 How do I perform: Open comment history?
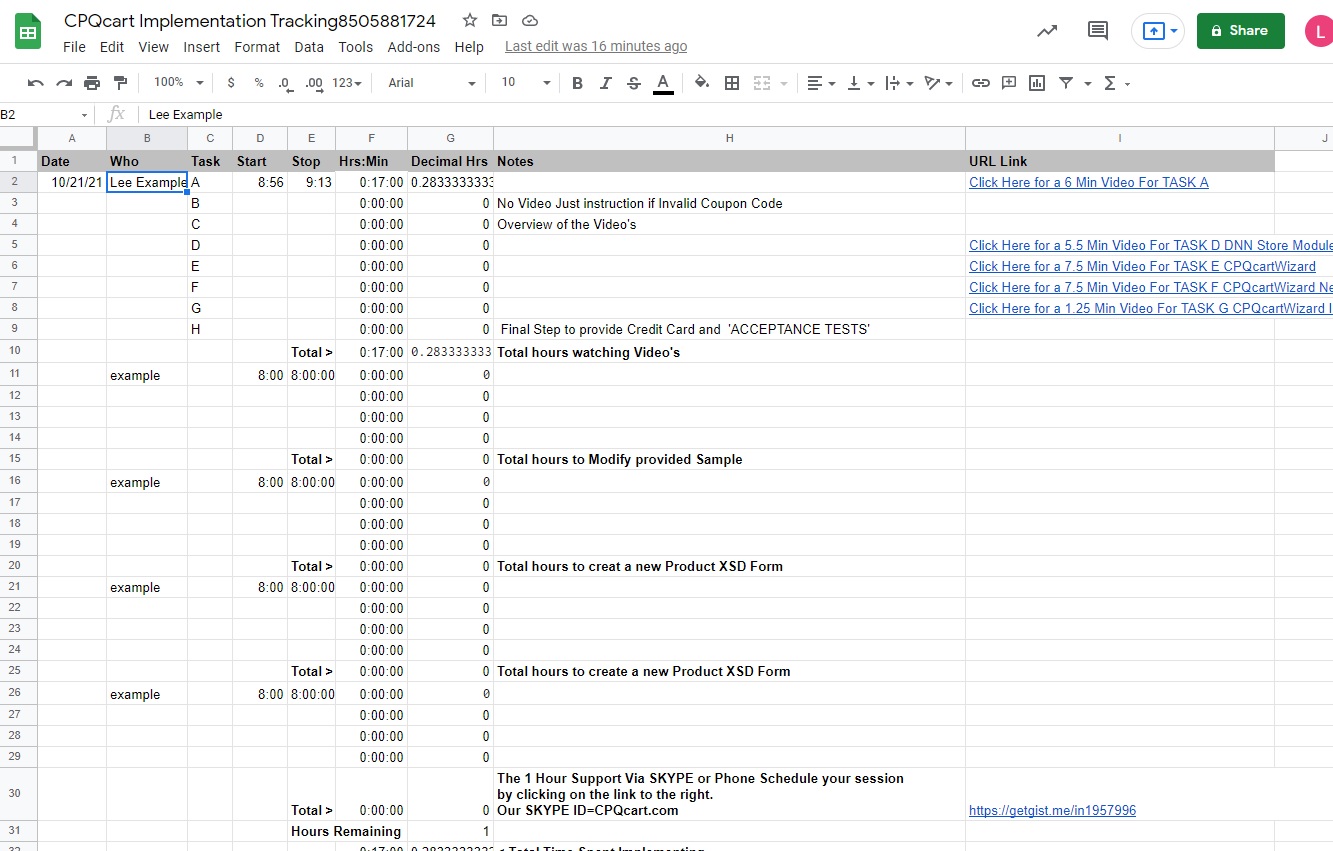(1098, 31)
